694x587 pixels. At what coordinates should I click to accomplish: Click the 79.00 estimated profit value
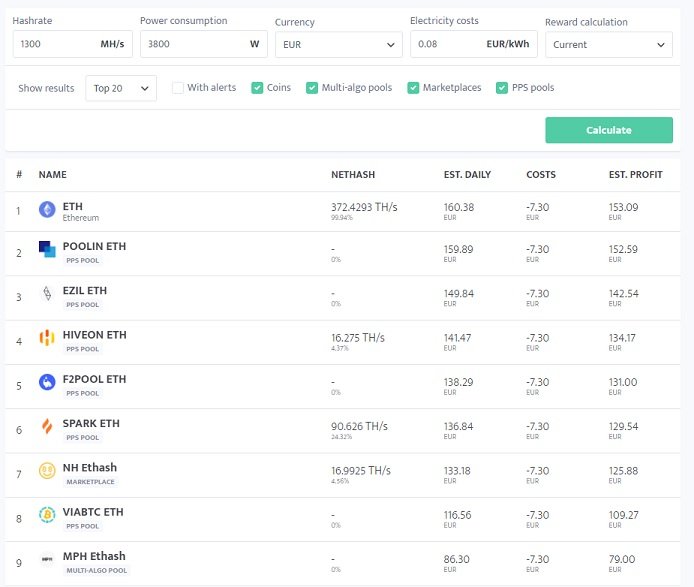pos(621,559)
